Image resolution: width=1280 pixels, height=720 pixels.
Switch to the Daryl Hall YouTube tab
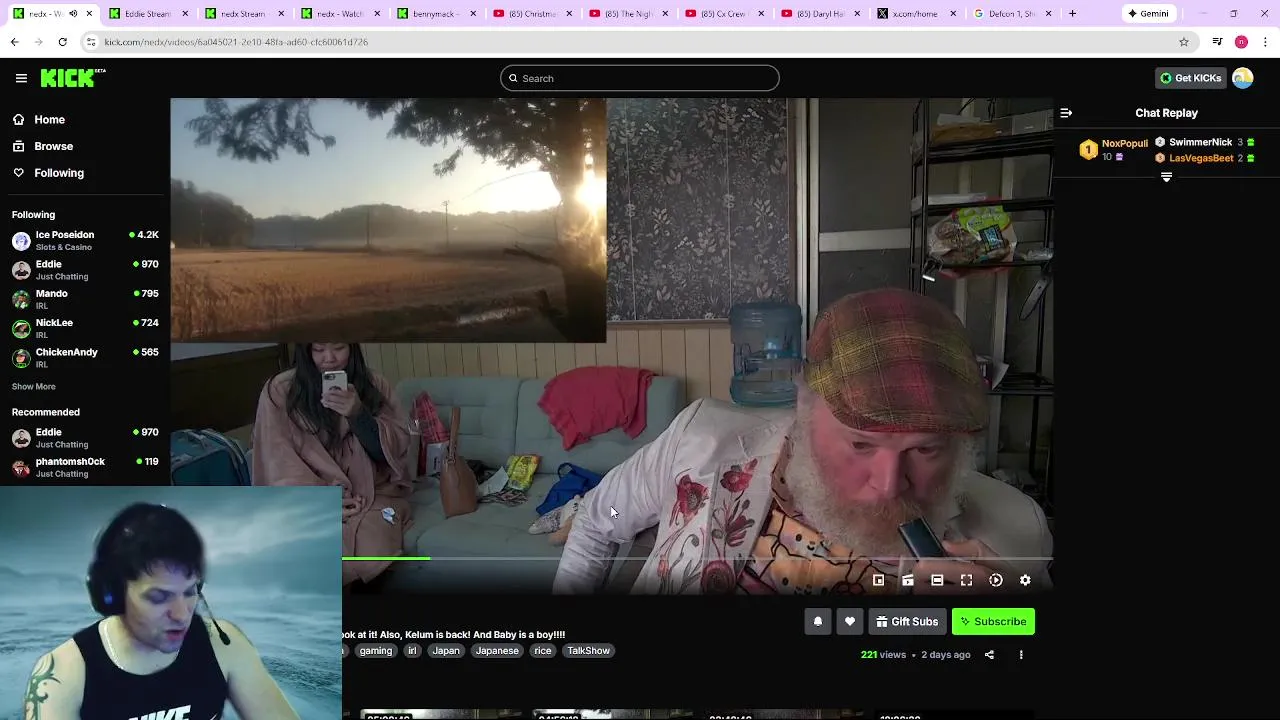point(819,14)
